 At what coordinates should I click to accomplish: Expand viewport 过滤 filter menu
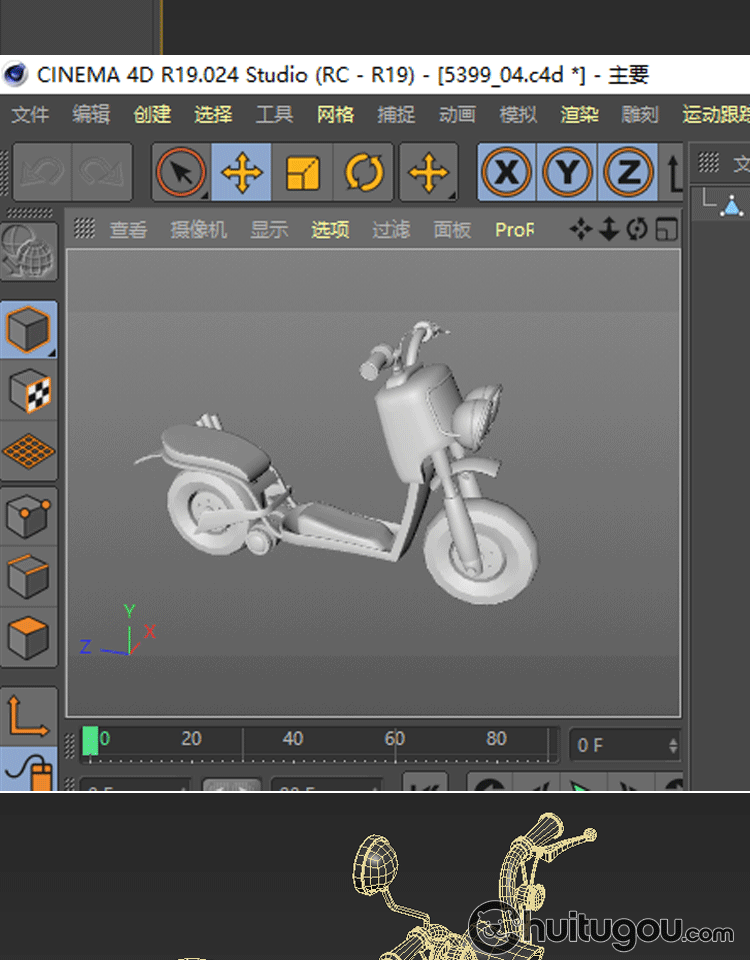point(391,230)
